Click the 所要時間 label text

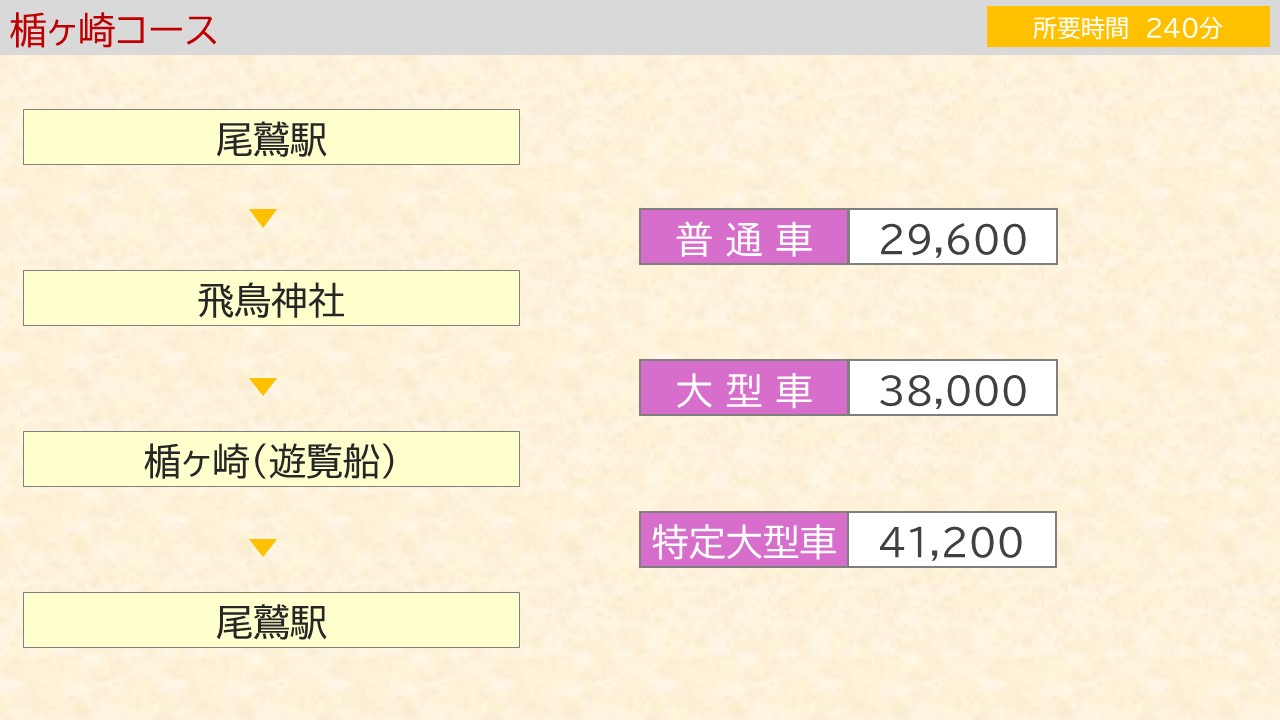(1080, 28)
